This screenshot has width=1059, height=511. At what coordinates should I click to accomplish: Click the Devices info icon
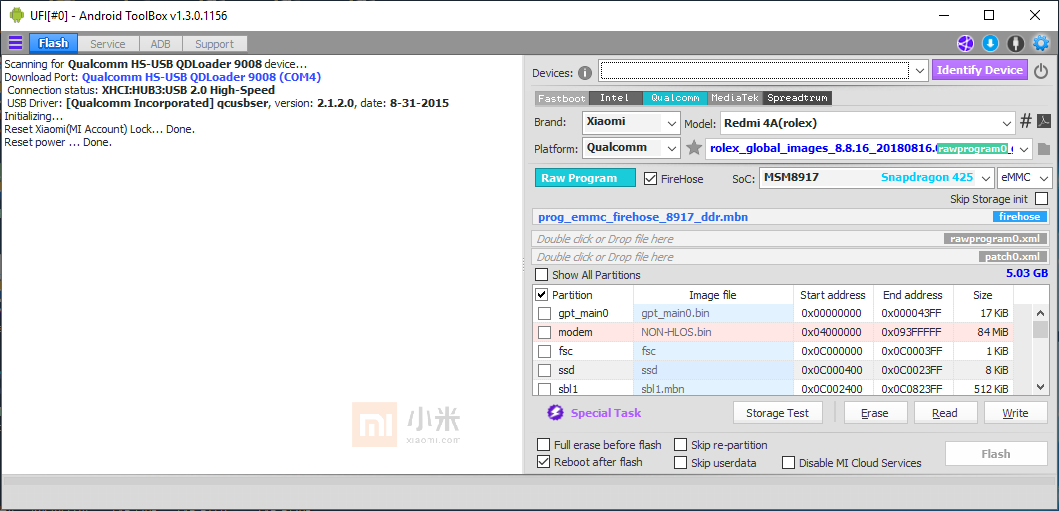click(585, 72)
